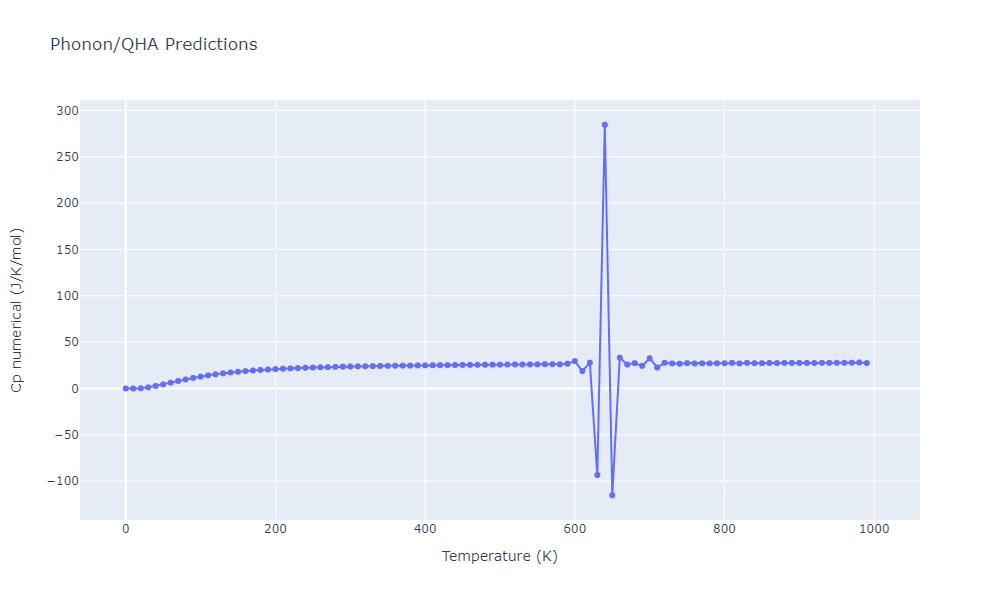The height and width of the screenshot is (600, 1000).
Task: Click the data point near −93 before the peak
Action: click(x=597, y=475)
